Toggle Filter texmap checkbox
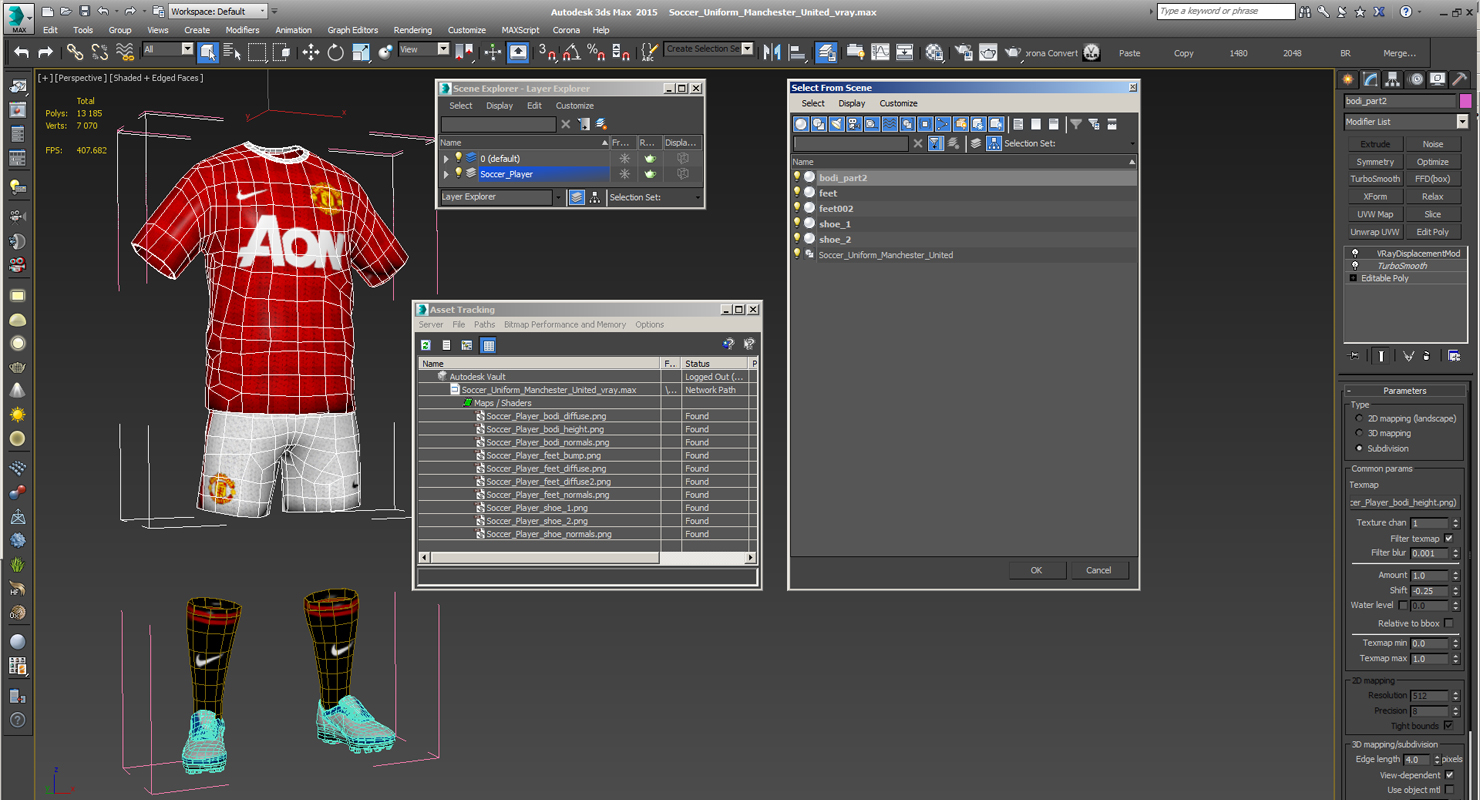This screenshot has width=1480, height=800. [x=1448, y=538]
